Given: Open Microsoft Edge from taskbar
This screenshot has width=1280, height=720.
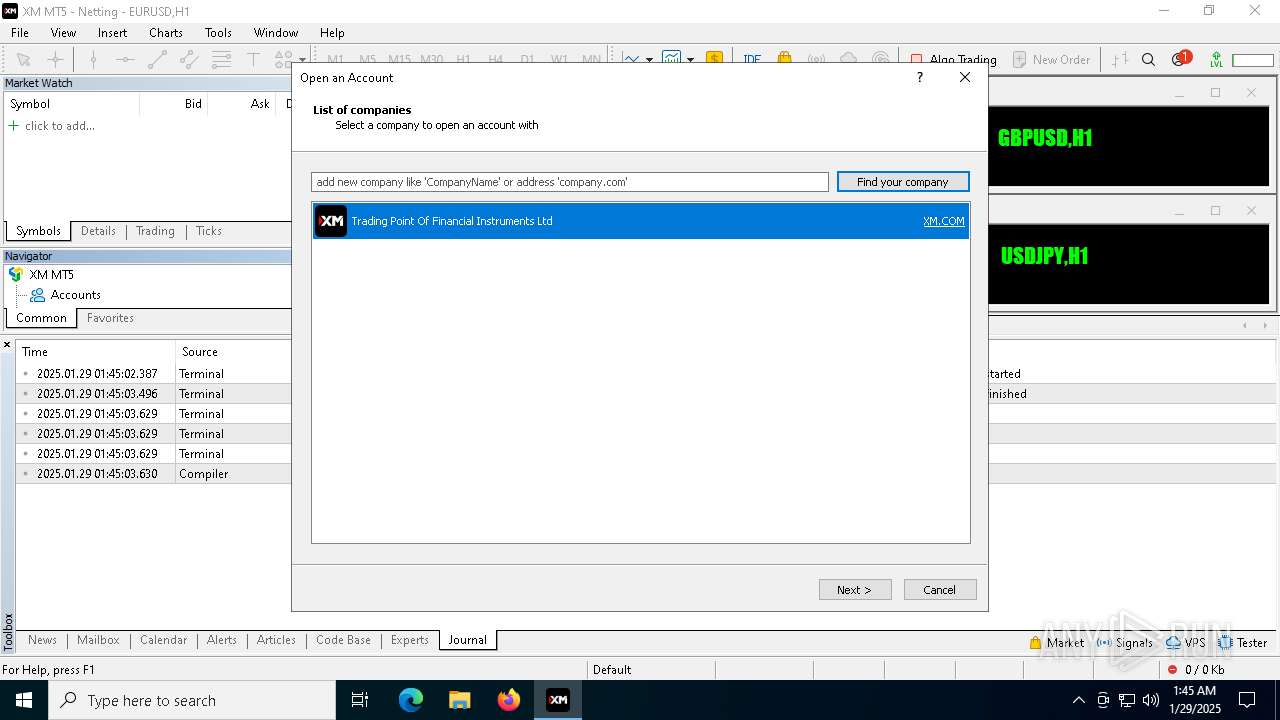Looking at the screenshot, I should 411,700.
